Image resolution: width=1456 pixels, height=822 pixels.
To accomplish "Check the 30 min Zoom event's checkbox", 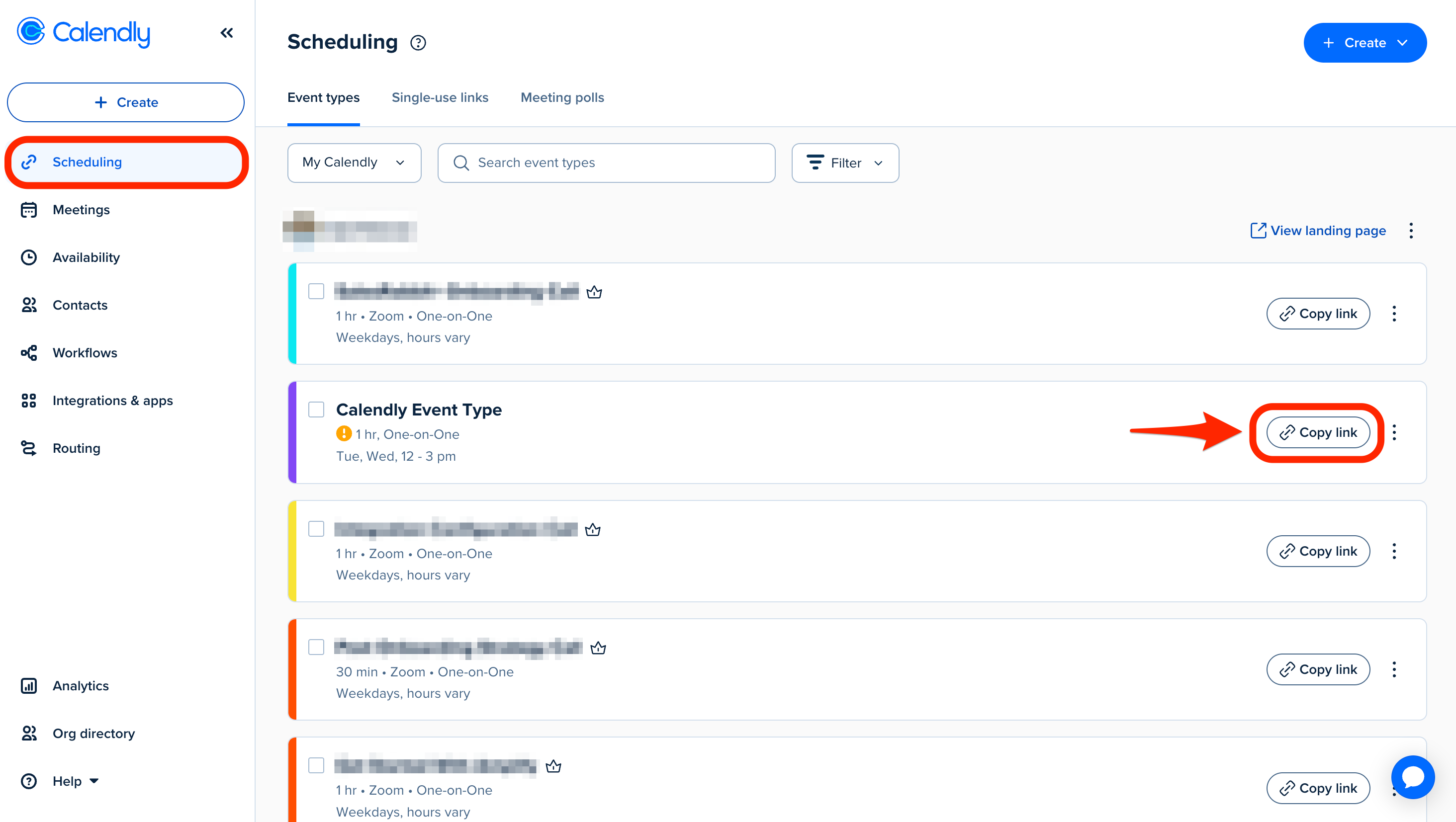I will [x=316, y=647].
